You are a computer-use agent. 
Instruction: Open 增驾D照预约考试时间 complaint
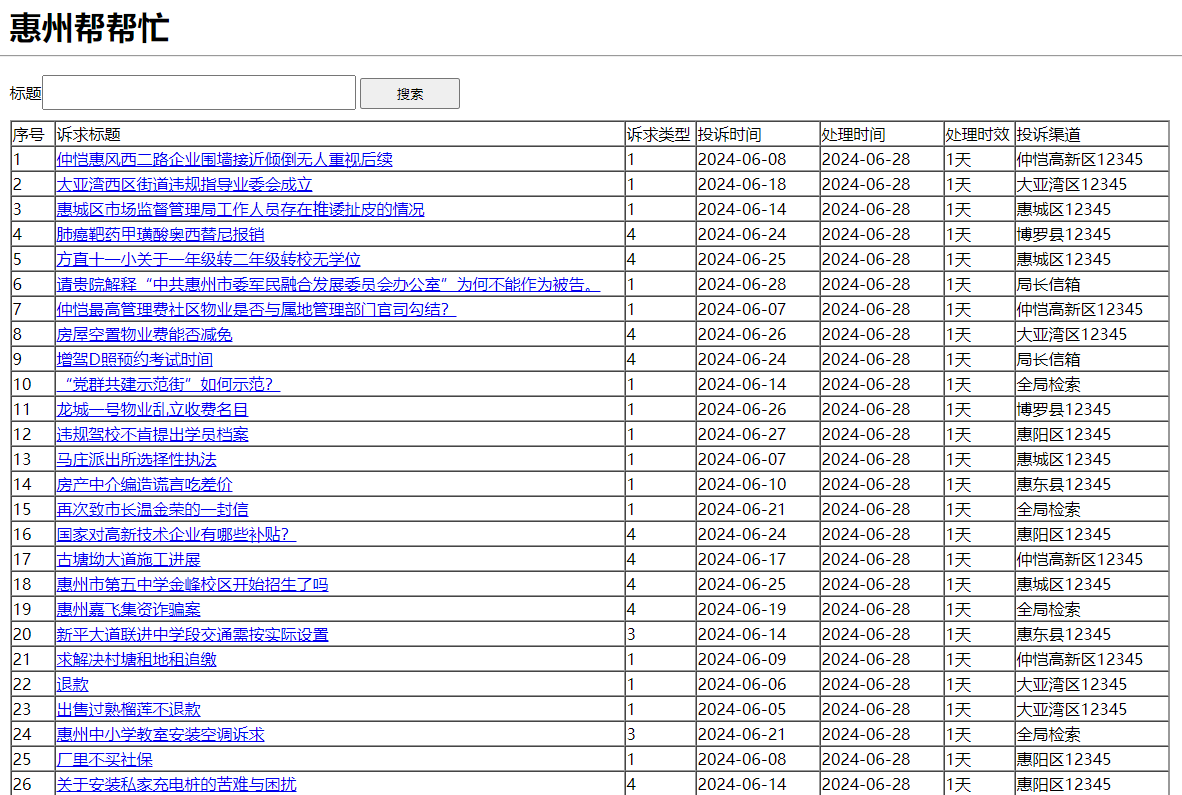[x=134, y=359]
